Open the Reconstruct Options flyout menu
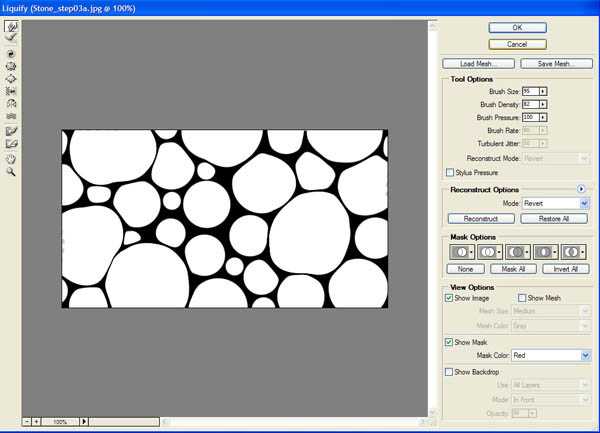Image resolution: width=600 pixels, height=433 pixels. tap(581, 189)
